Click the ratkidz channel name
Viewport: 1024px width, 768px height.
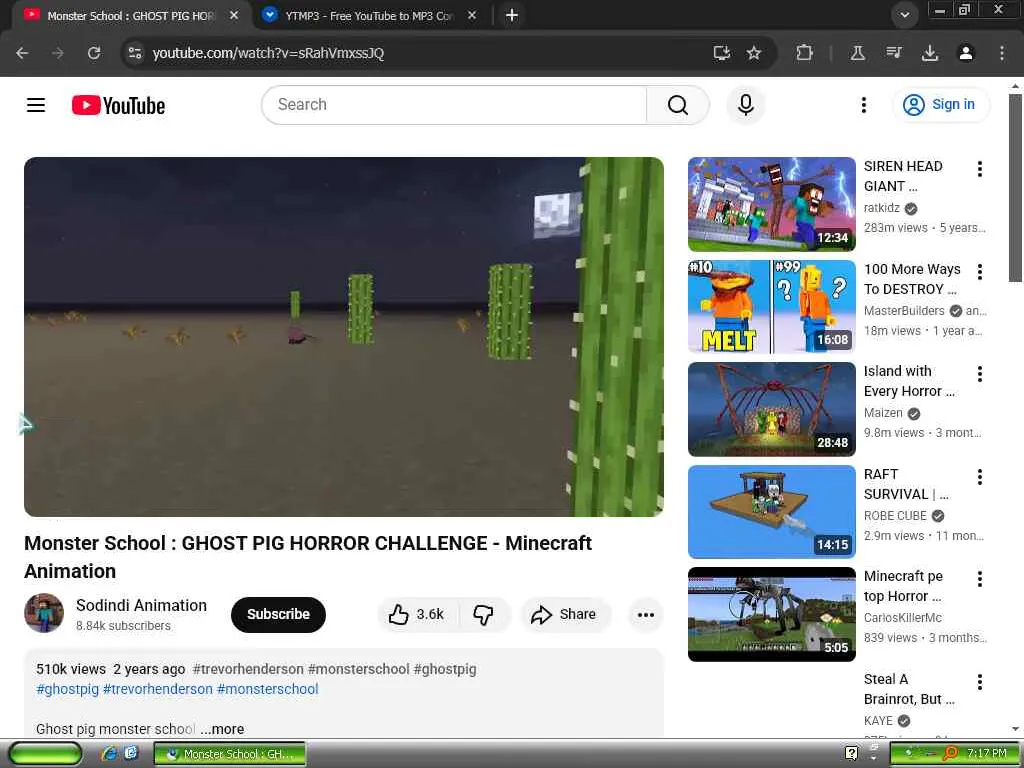tap(882, 208)
